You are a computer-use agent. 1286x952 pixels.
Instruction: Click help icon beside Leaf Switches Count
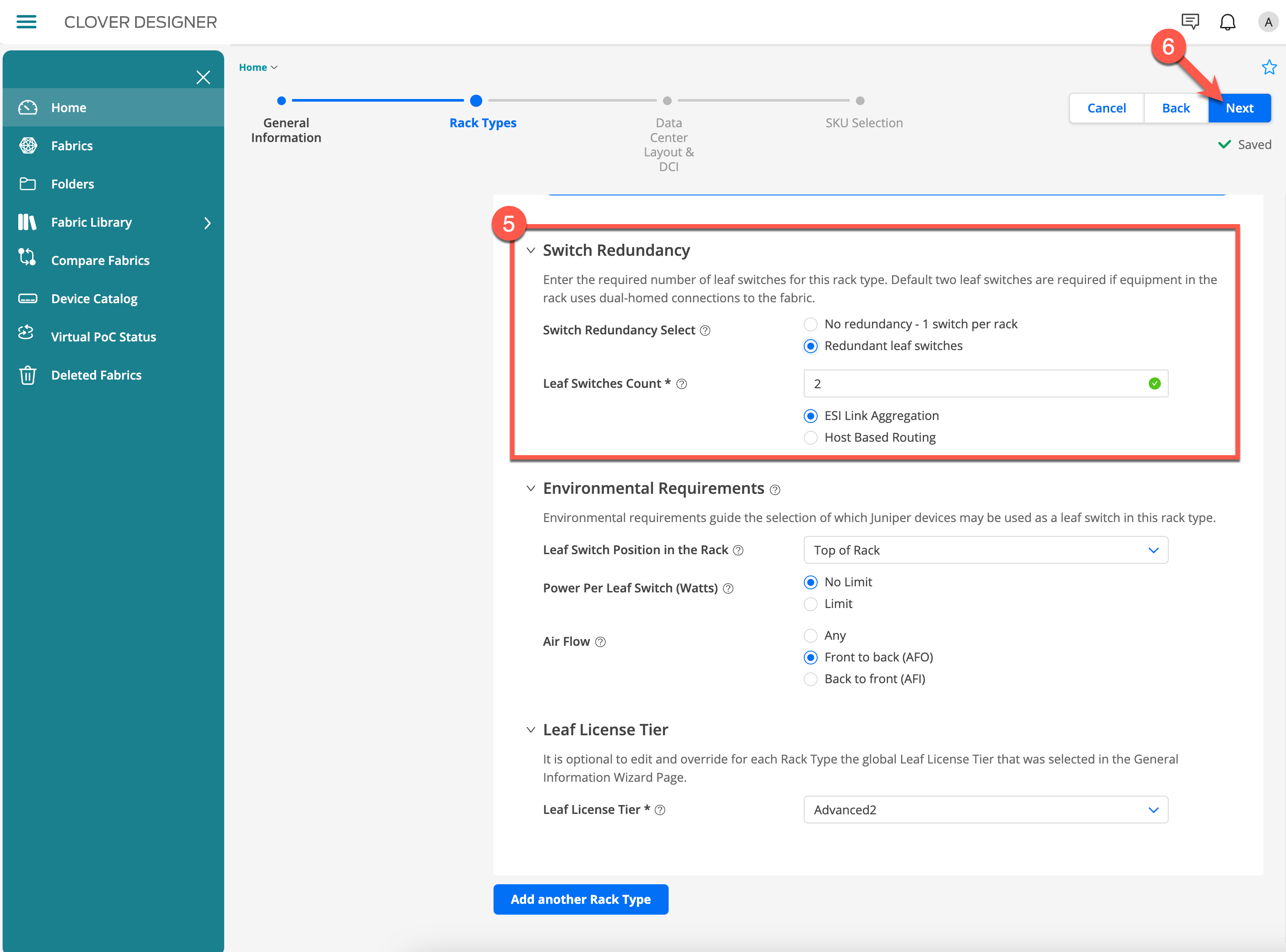tap(681, 384)
